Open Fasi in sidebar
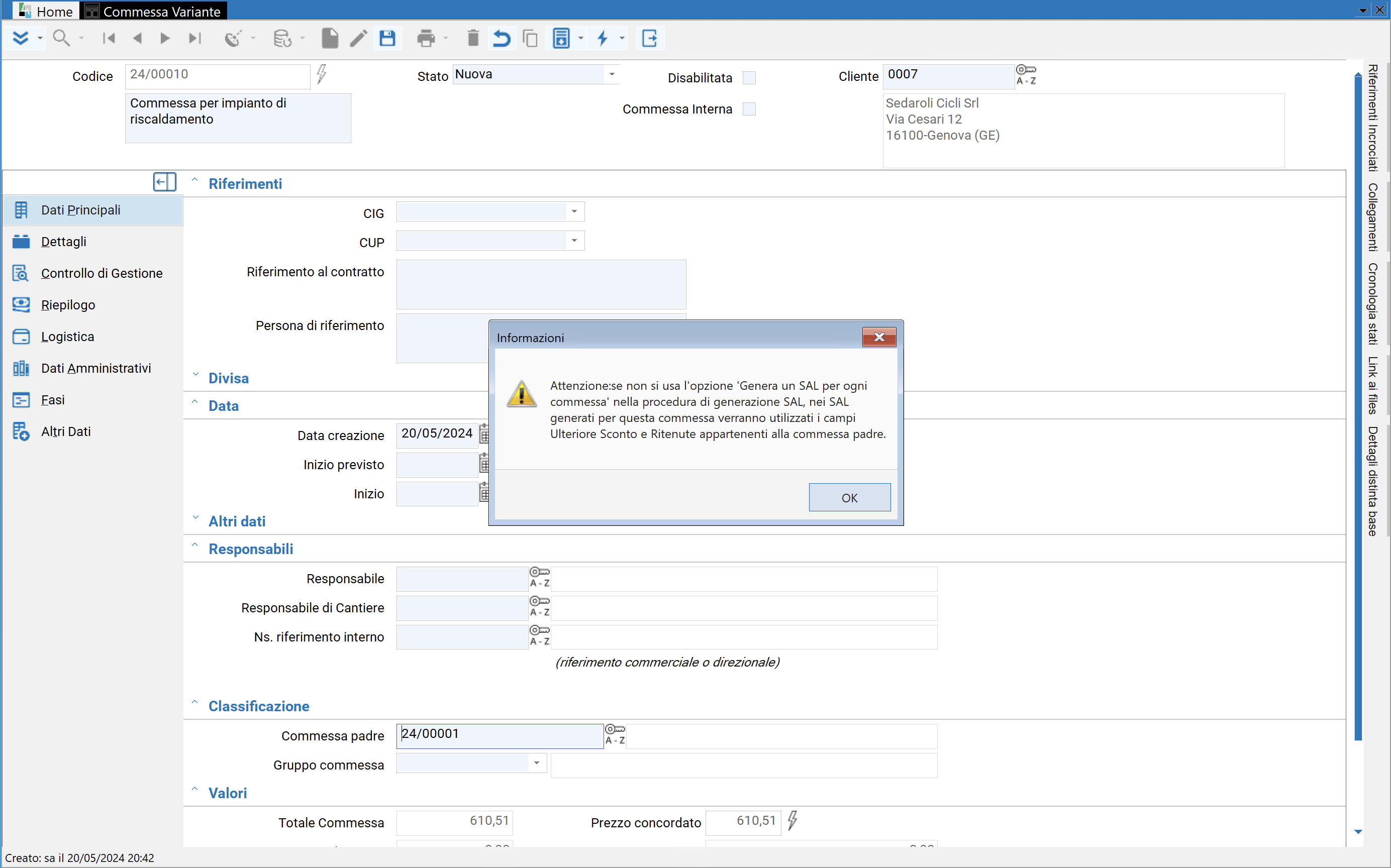The image size is (1391, 868). tap(92, 399)
